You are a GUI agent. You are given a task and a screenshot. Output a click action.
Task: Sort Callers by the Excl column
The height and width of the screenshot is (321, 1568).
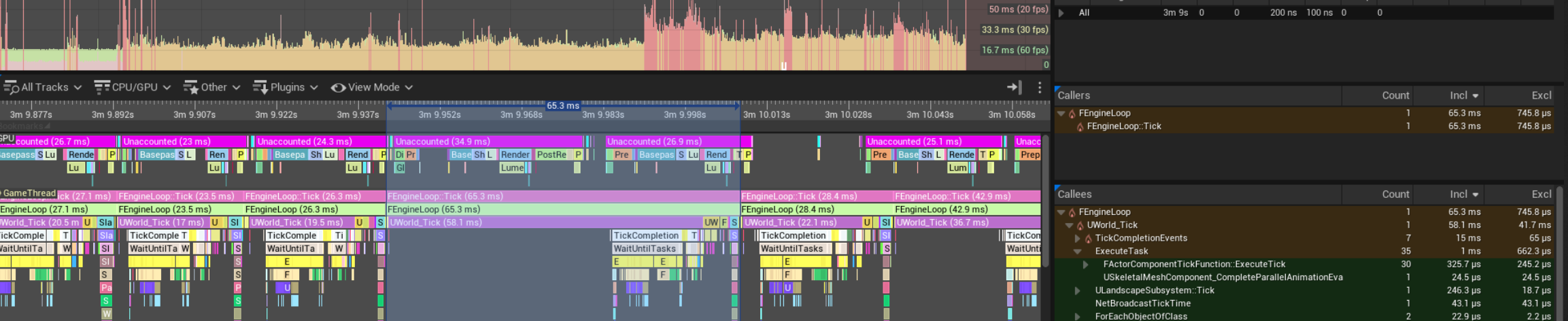coord(1541,96)
